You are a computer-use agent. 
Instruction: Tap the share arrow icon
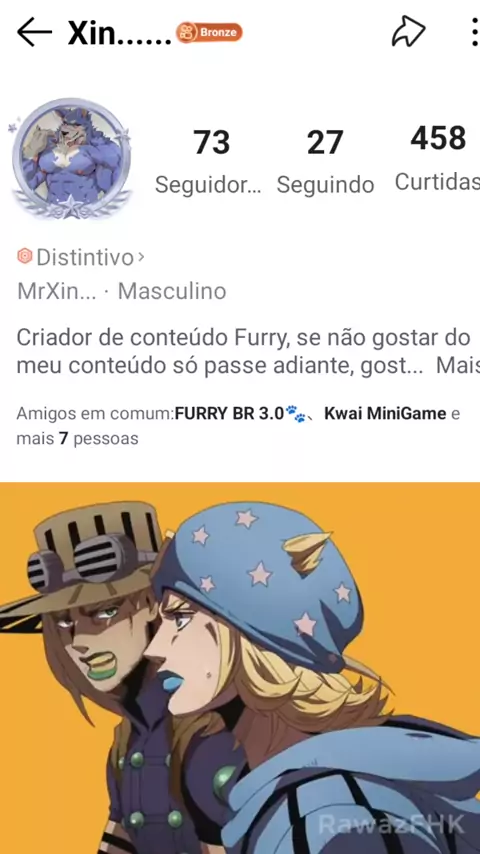pos(408,33)
